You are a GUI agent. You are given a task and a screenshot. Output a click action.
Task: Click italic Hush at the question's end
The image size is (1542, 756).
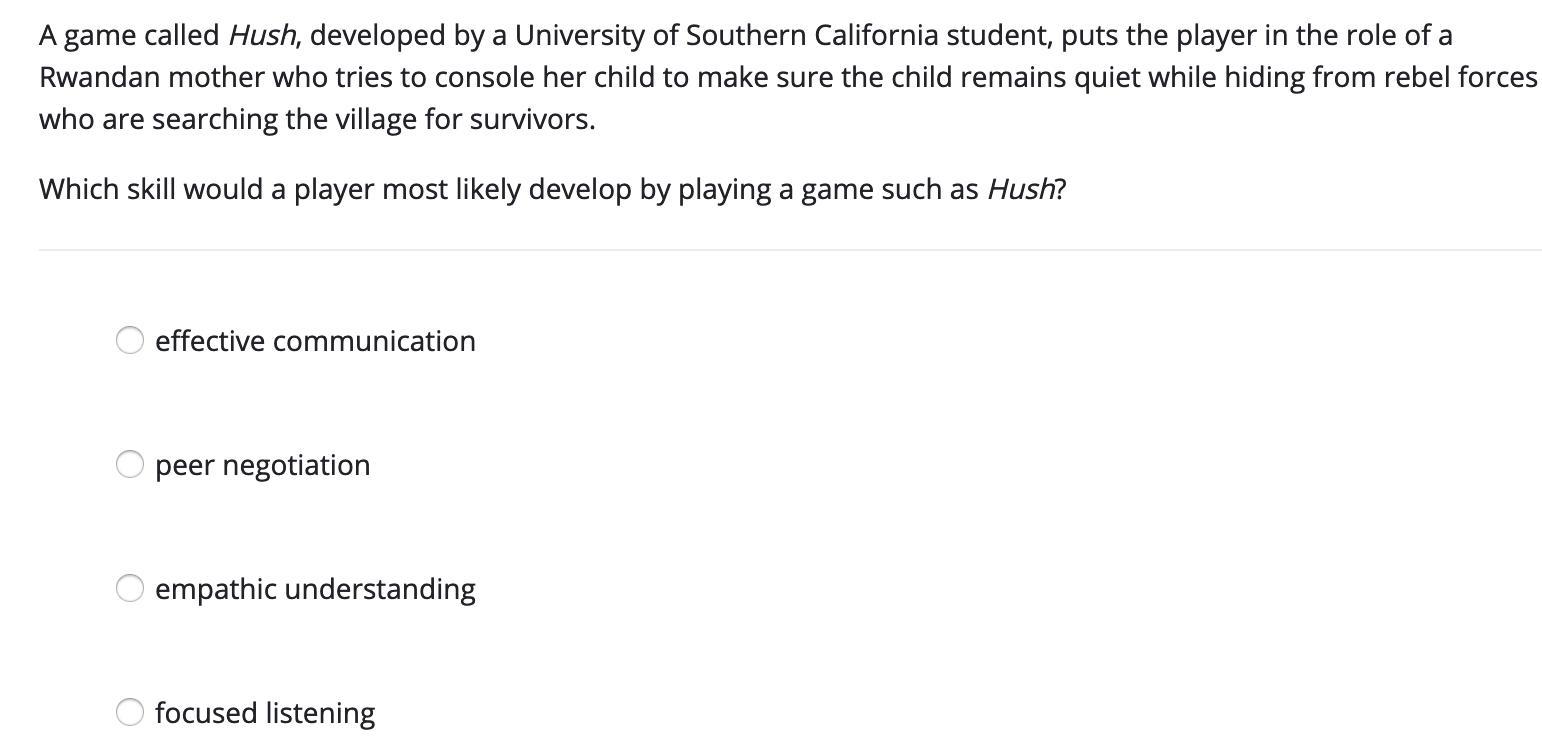click(x=1020, y=189)
